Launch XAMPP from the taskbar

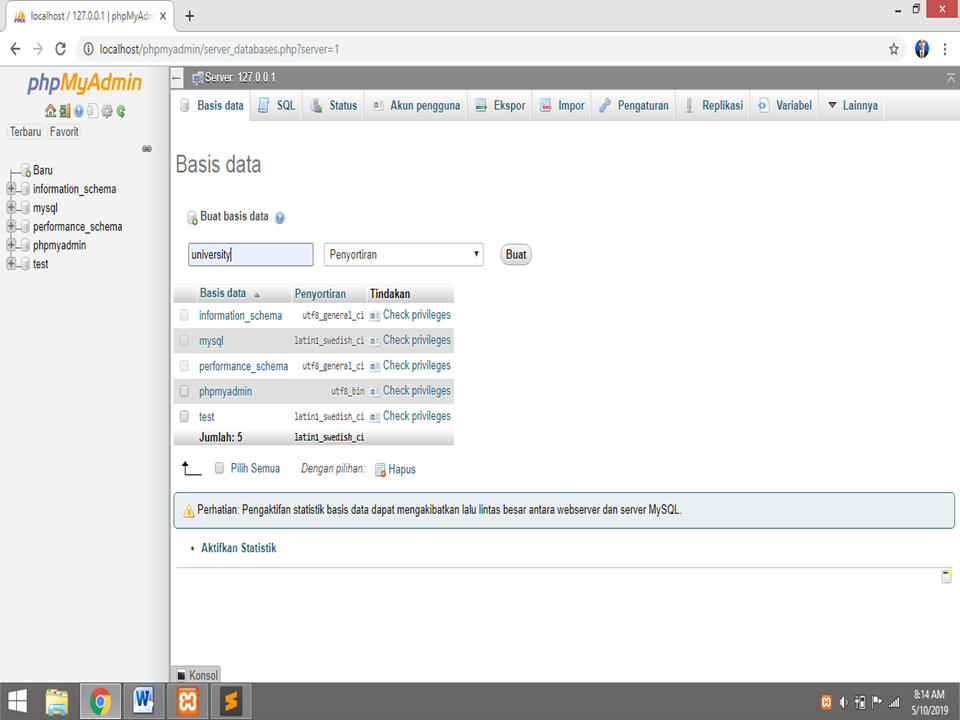(187, 701)
